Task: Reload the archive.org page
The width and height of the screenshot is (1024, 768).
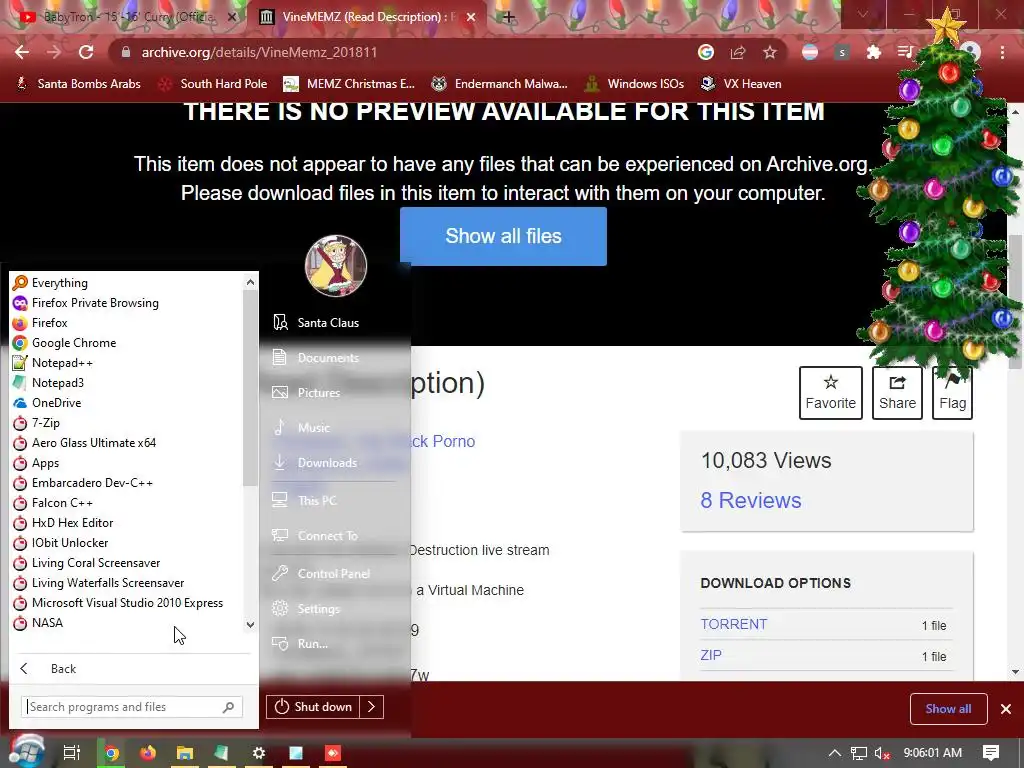Action: [x=86, y=52]
